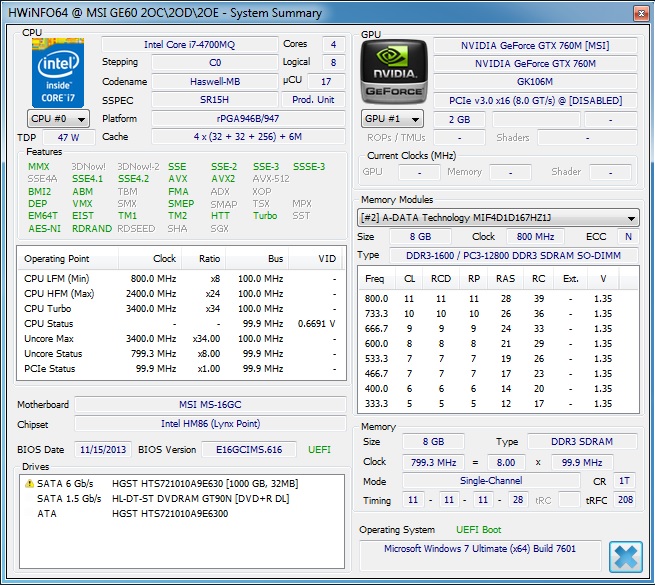This screenshot has width=655, height=585.
Task: Select the 466.7 frequency timing row
Action: click(498, 374)
